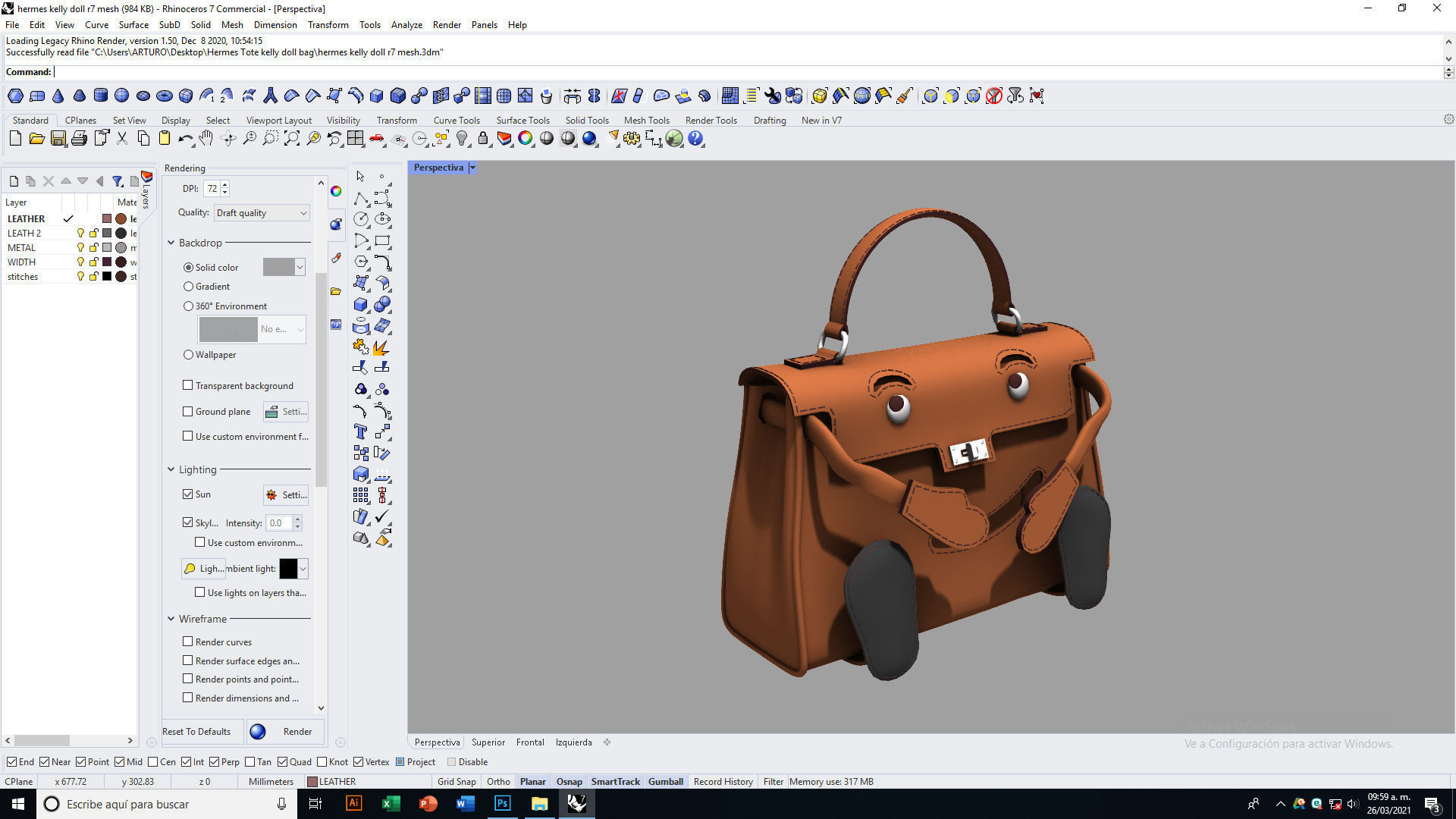Select the Text object tool in sidebar

click(x=361, y=431)
